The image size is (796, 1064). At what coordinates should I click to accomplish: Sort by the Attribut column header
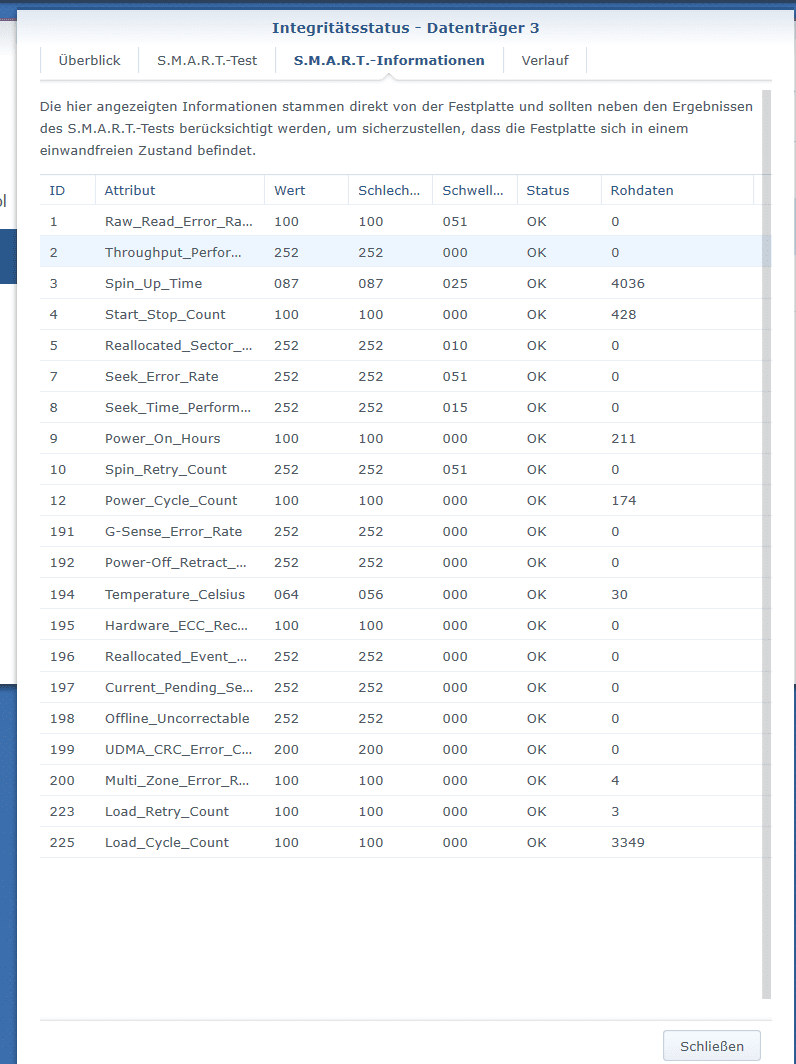point(179,191)
